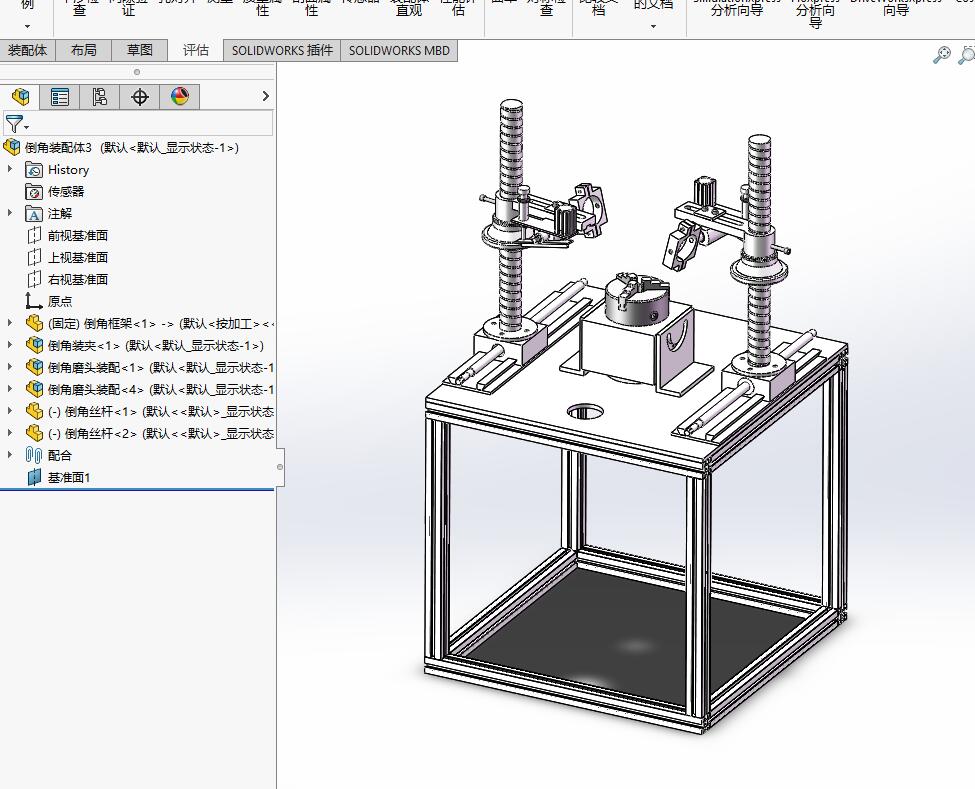
Task: Open the FeatureManager design tree tab
Action: pyautogui.click(x=20, y=97)
